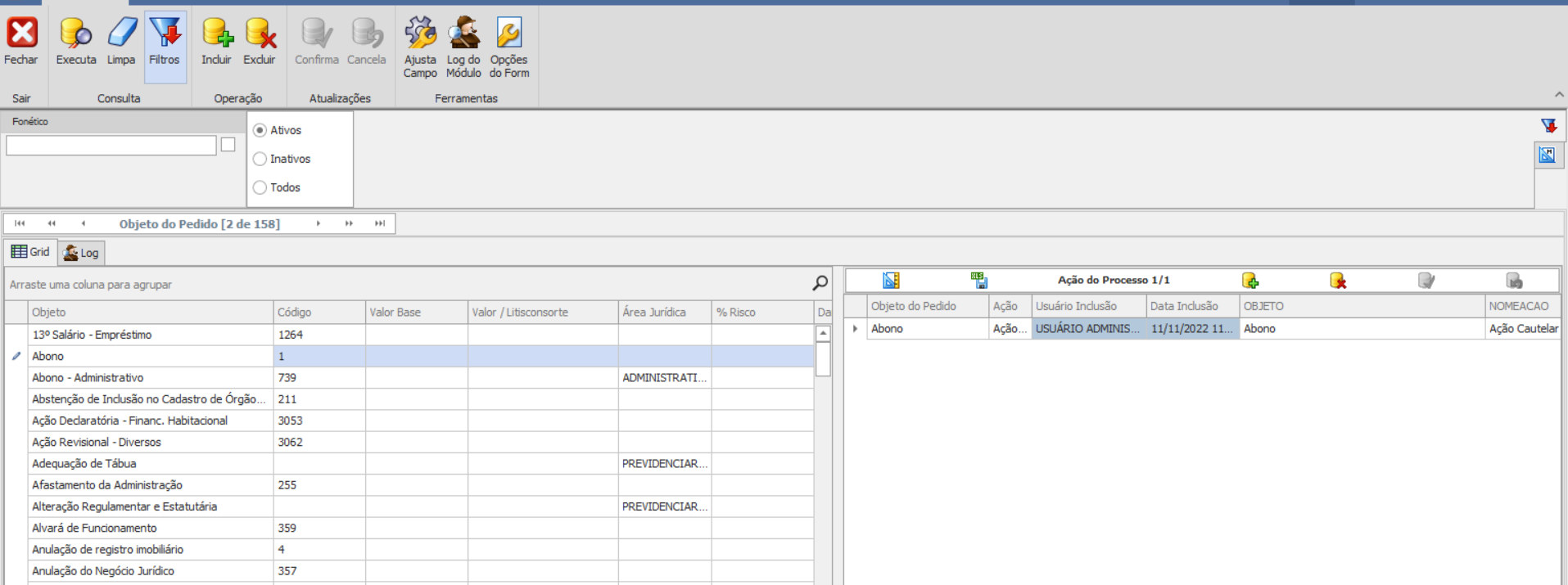Click the grid vertical scrollbar thumb
This screenshot has height=585, width=1568.
pyautogui.click(x=823, y=359)
